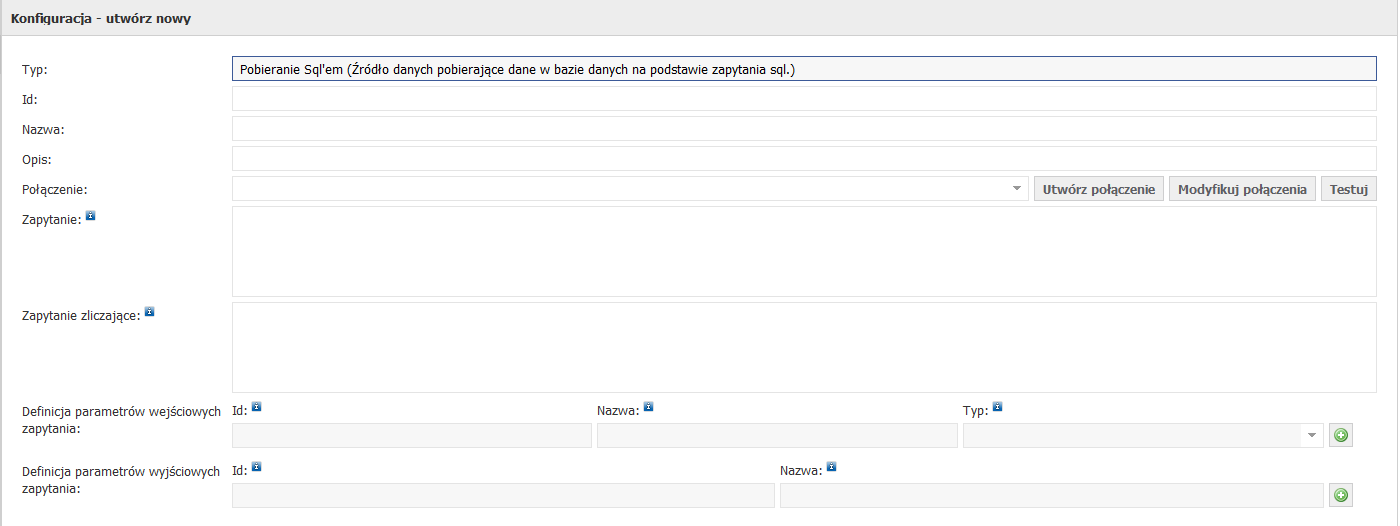Focus the Id text field

pyautogui.click(x=804, y=99)
